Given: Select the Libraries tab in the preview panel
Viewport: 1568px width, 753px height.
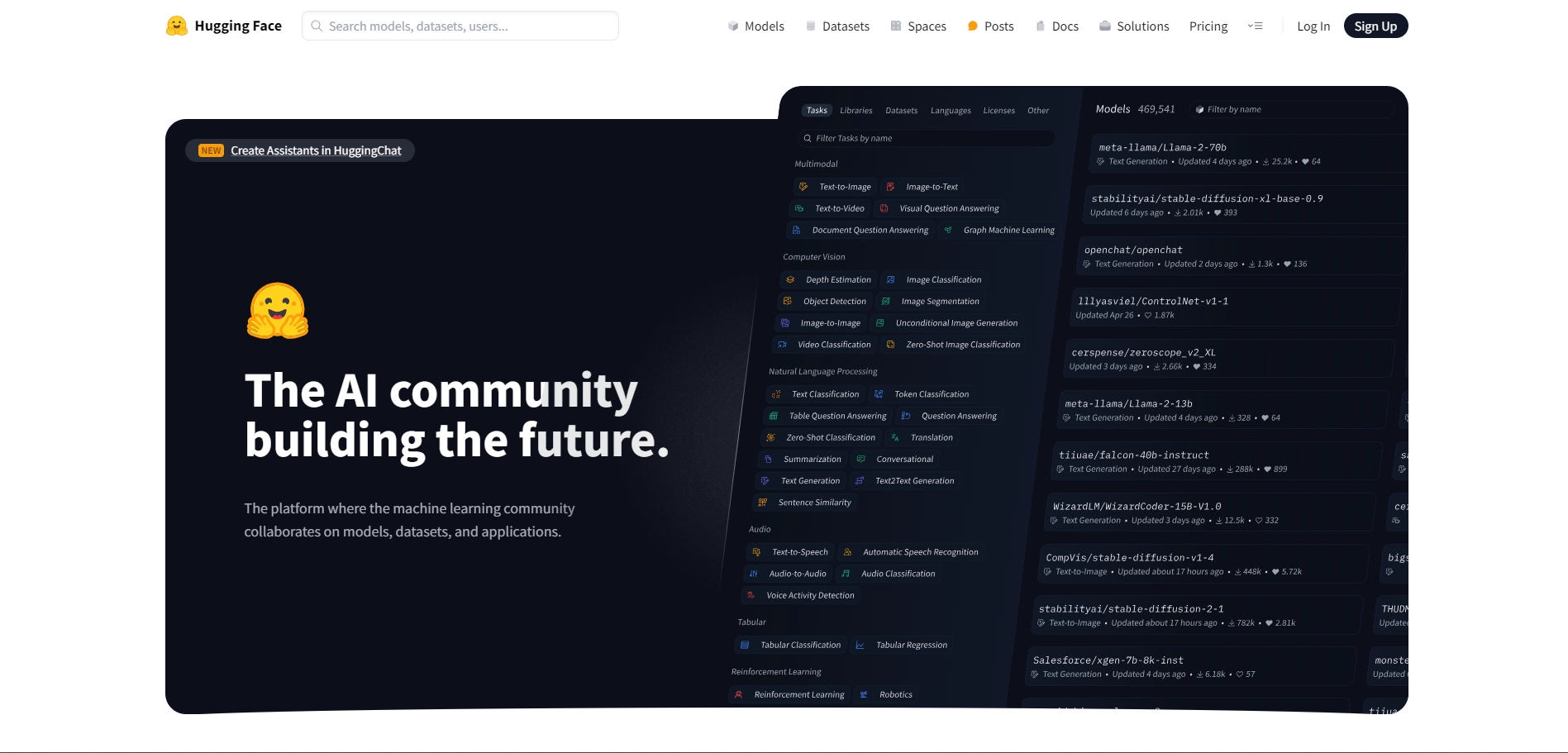Looking at the screenshot, I should [x=856, y=111].
